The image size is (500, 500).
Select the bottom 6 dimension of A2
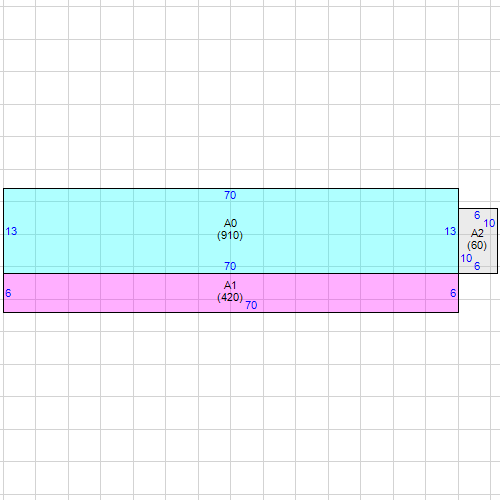477,266
